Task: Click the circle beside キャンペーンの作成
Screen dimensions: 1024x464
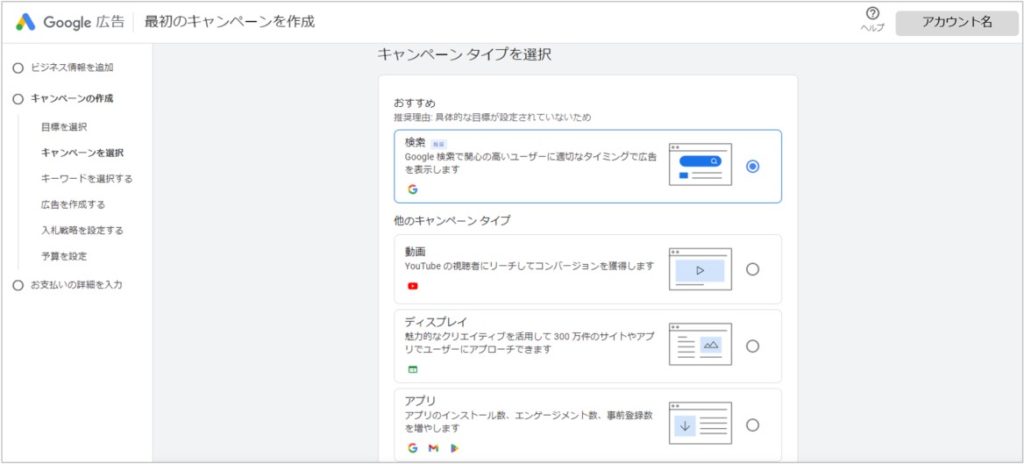Action: [x=18, y=99]
